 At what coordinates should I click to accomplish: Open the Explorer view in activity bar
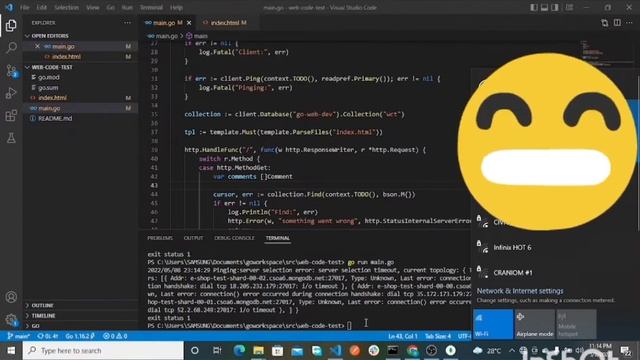pos(11,26)
